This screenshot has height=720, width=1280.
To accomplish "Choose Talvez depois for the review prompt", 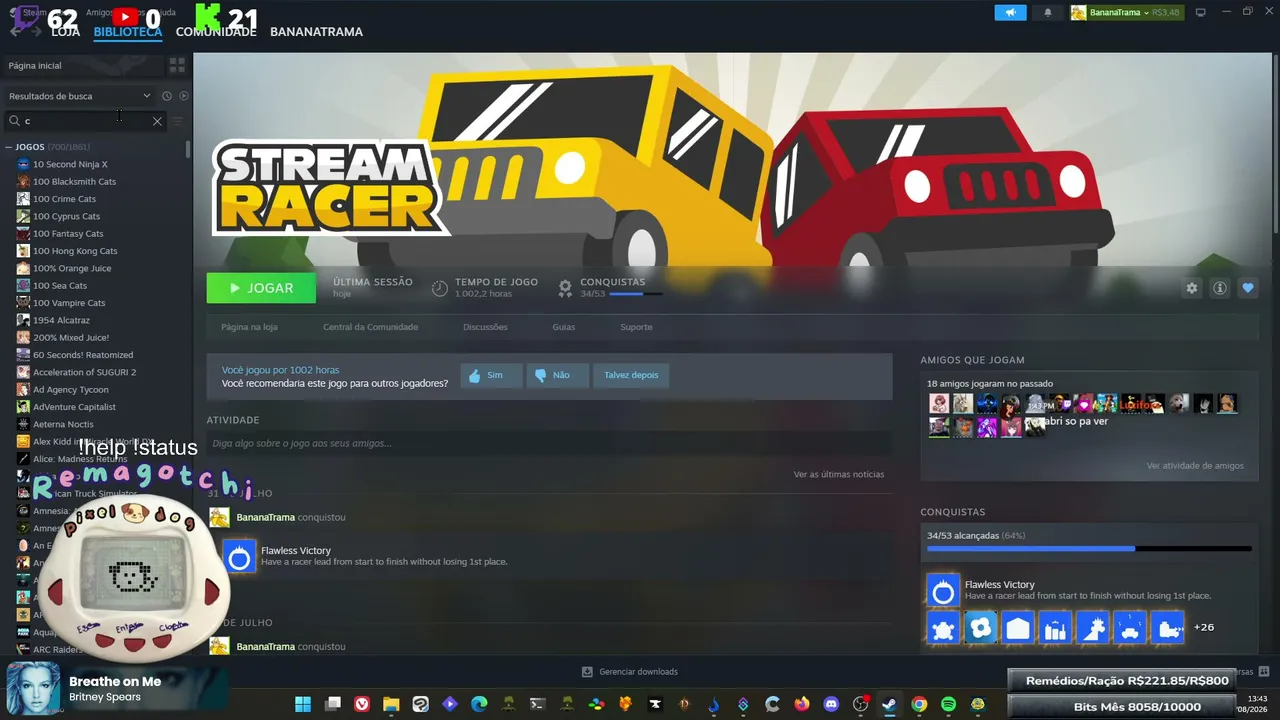I will pyautogui.click(x=631, y=375).
